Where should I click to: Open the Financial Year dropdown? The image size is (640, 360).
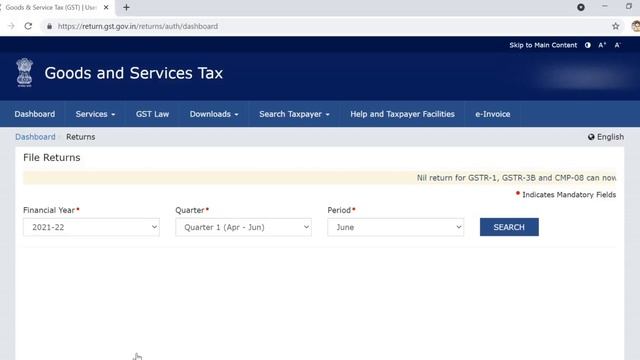(91, 227)
